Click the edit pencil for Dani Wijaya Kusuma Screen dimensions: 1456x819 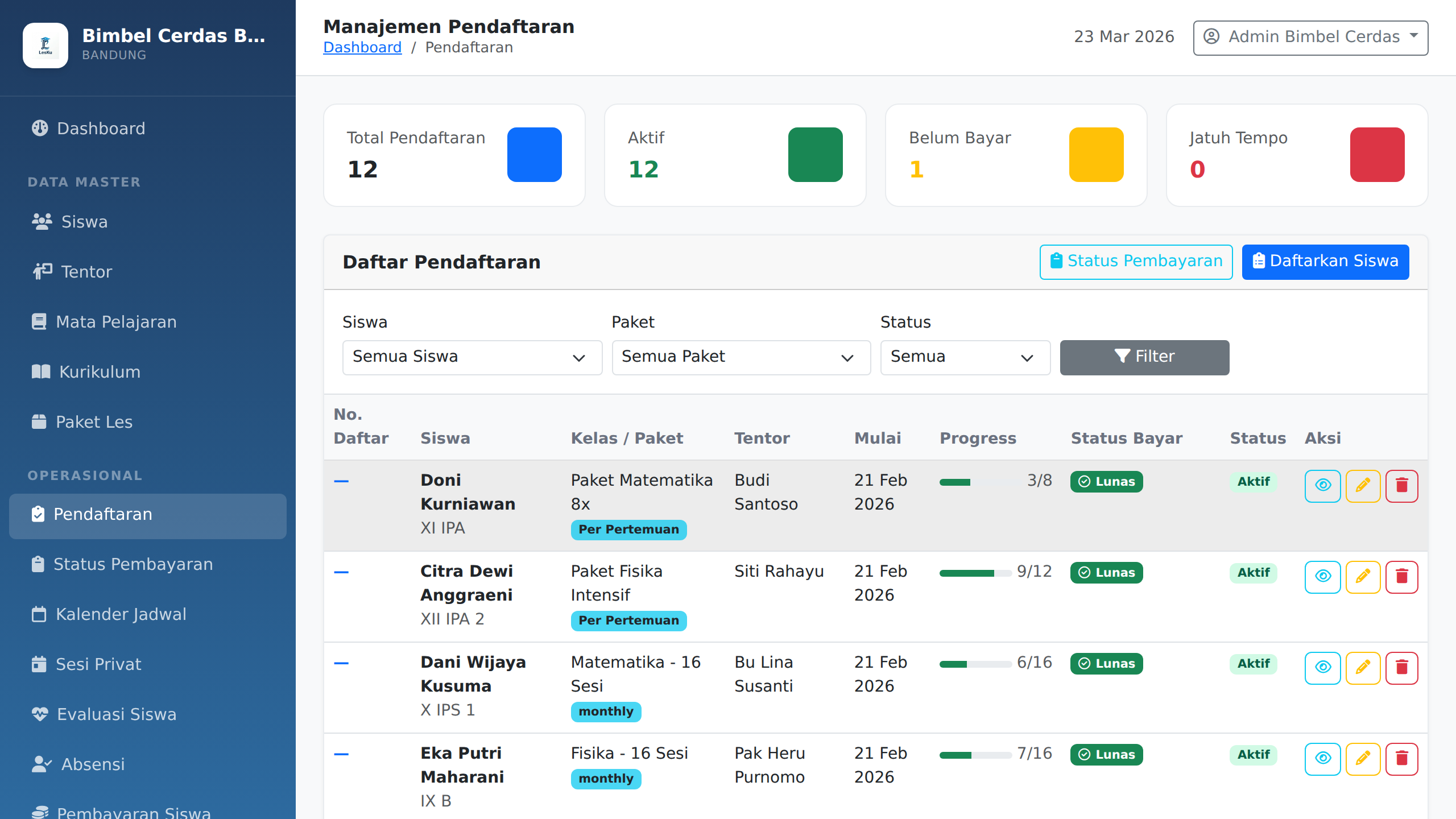[1363, 668]
